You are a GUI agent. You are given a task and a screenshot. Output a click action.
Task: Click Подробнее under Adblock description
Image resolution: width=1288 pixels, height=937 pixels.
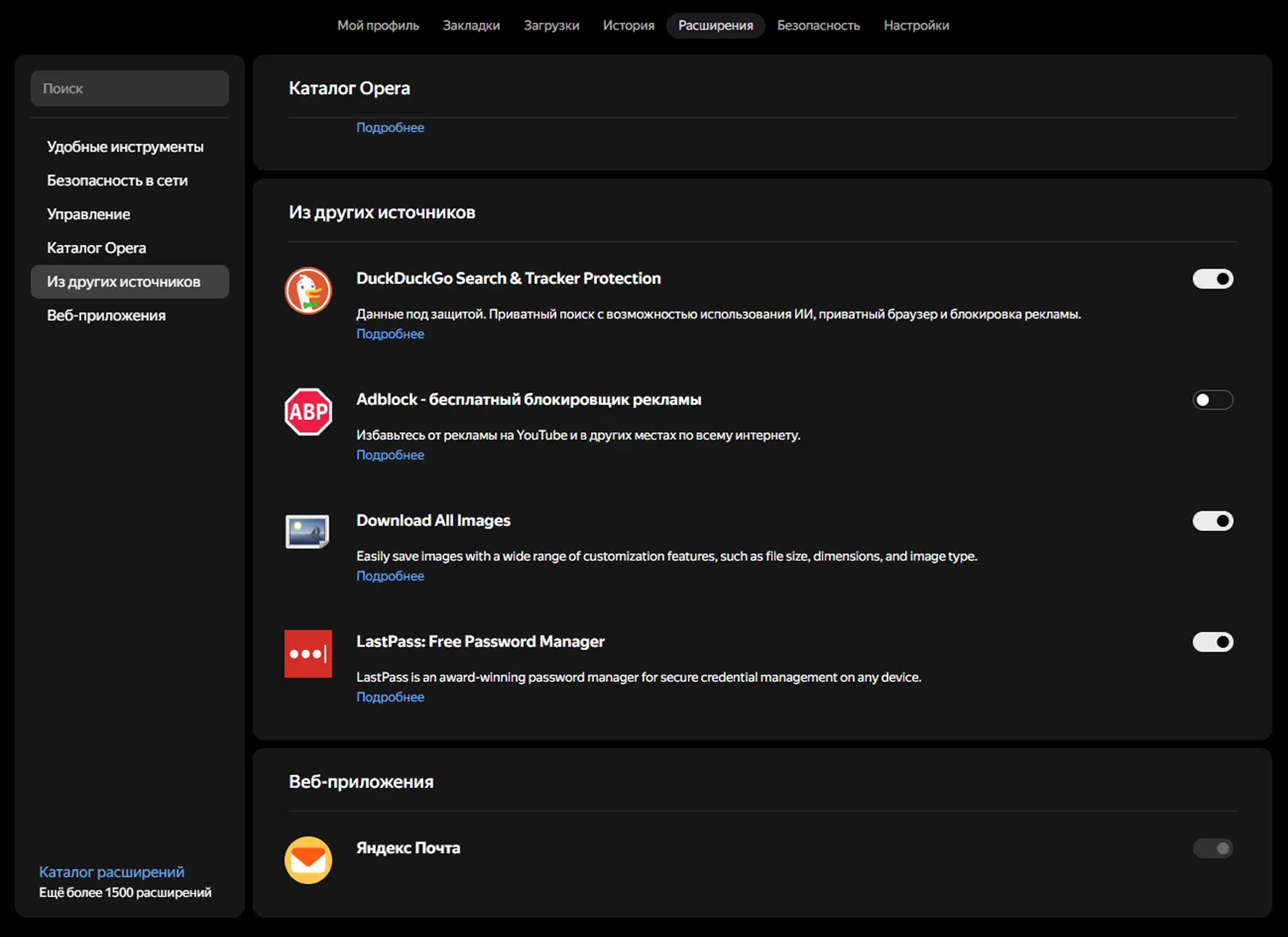click(390, 455)
